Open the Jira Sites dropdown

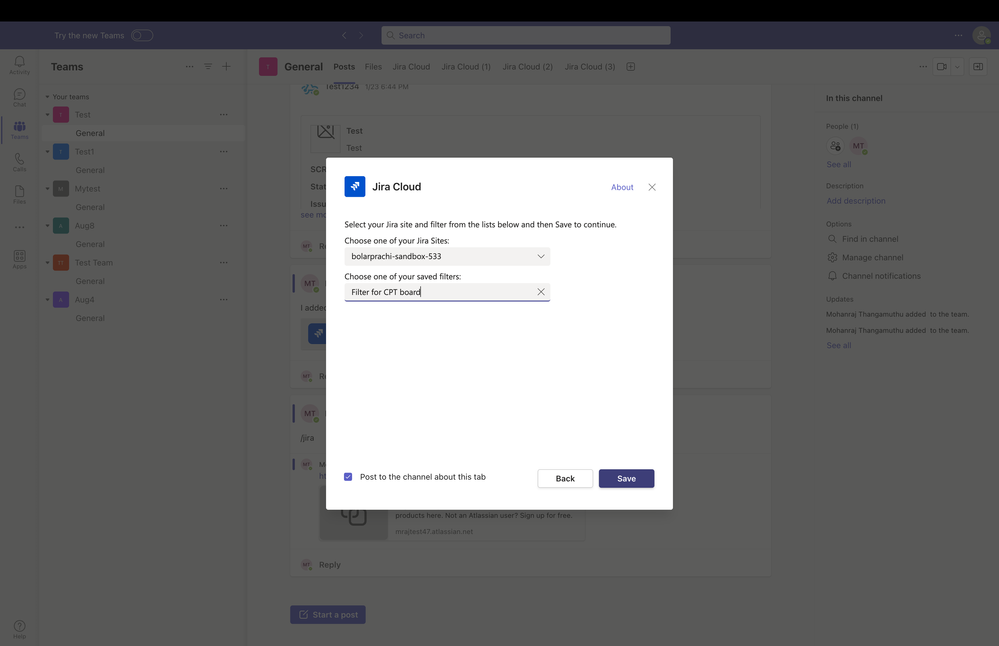(447, 256)
